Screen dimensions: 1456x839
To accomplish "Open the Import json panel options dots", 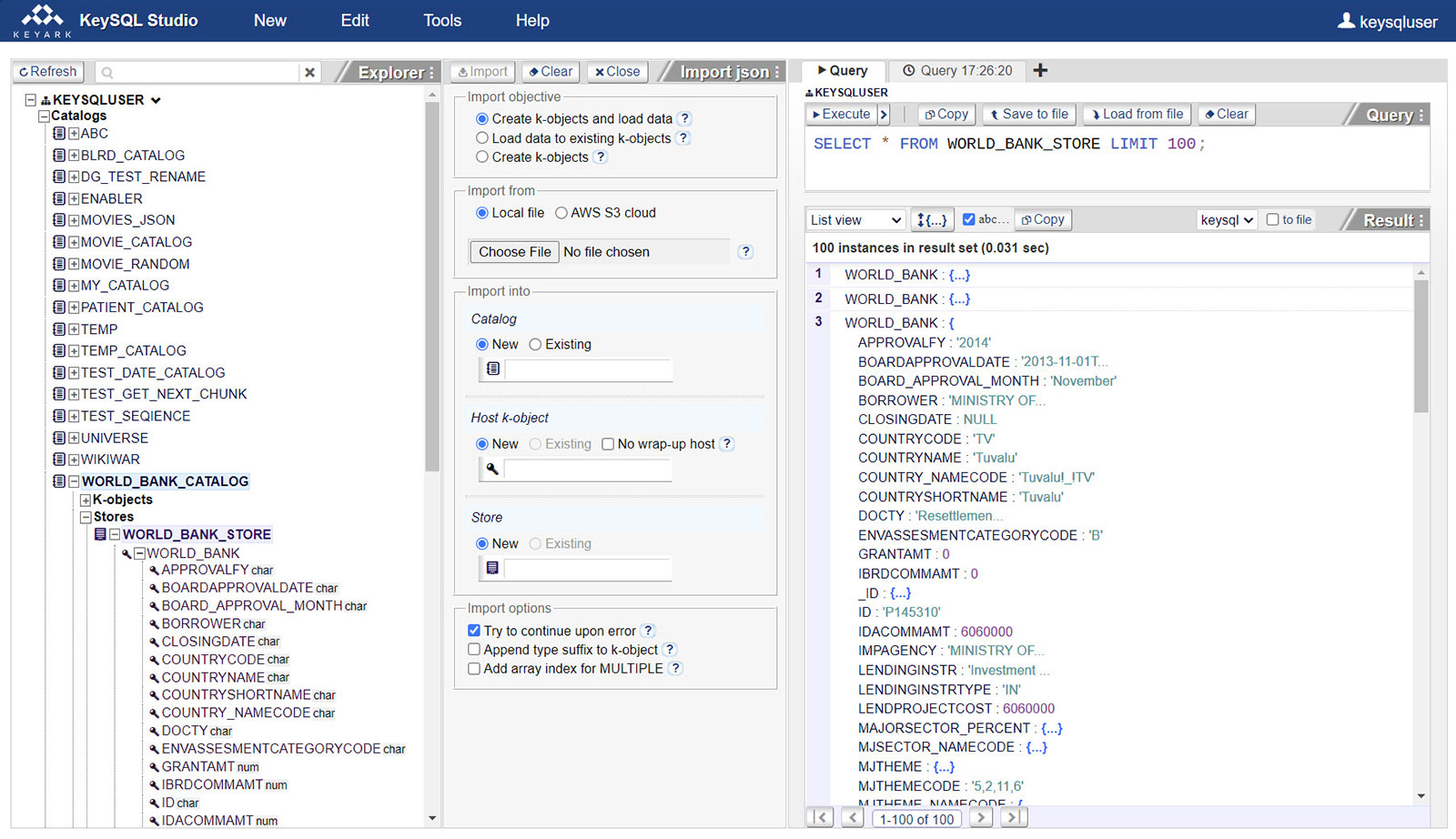I will tap(777, 72).
